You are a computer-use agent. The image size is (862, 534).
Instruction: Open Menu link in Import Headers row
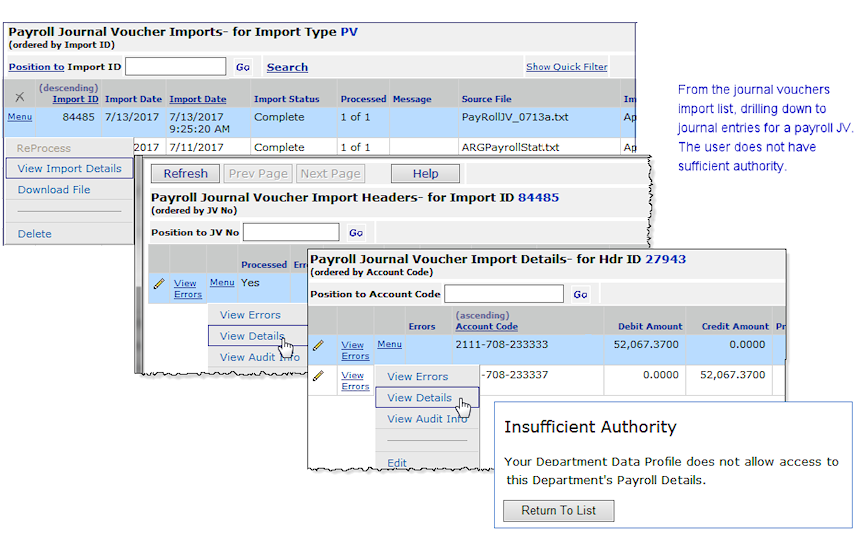(222, 283)
